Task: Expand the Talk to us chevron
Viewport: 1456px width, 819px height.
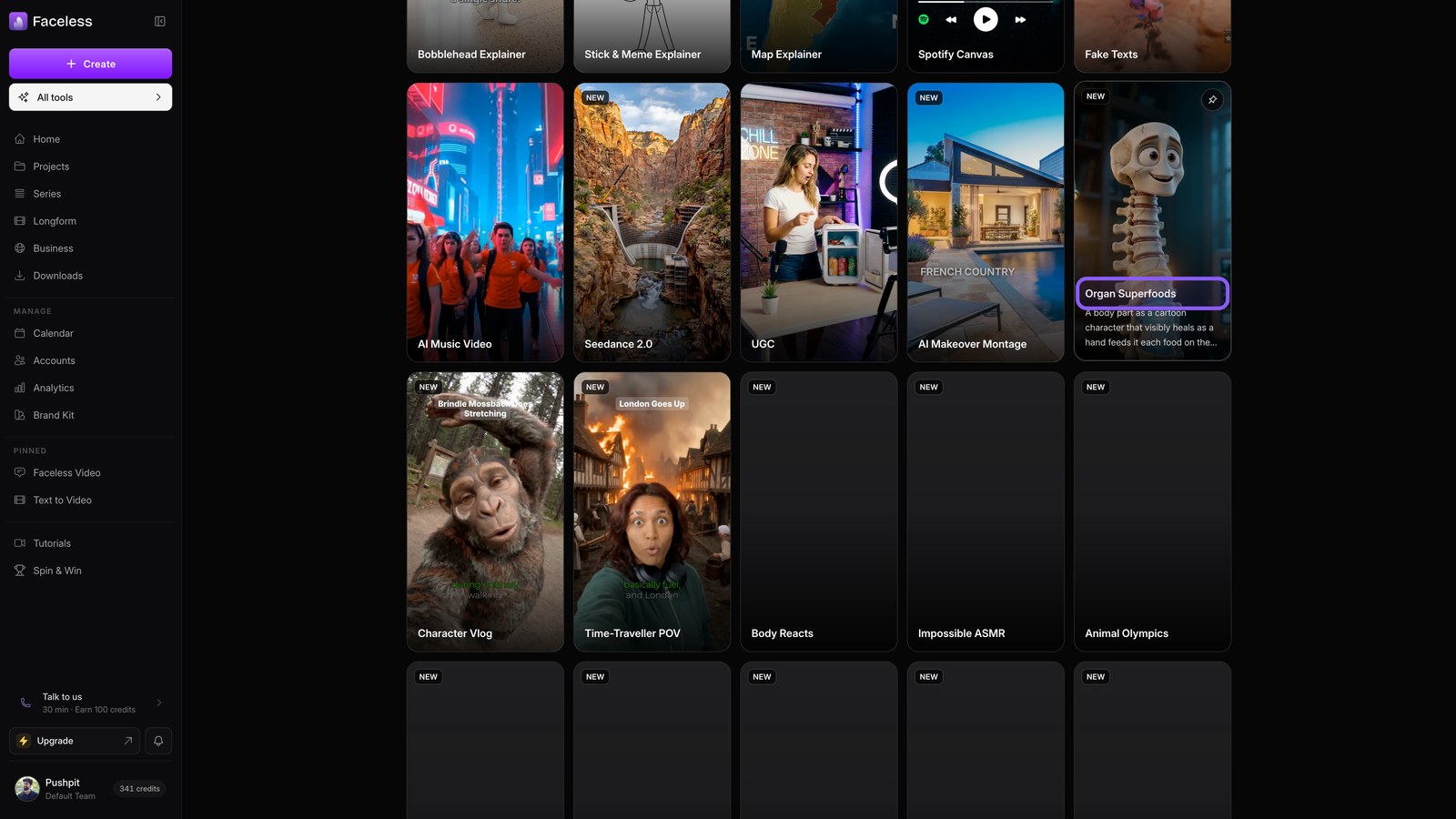Action: [159, 703]
